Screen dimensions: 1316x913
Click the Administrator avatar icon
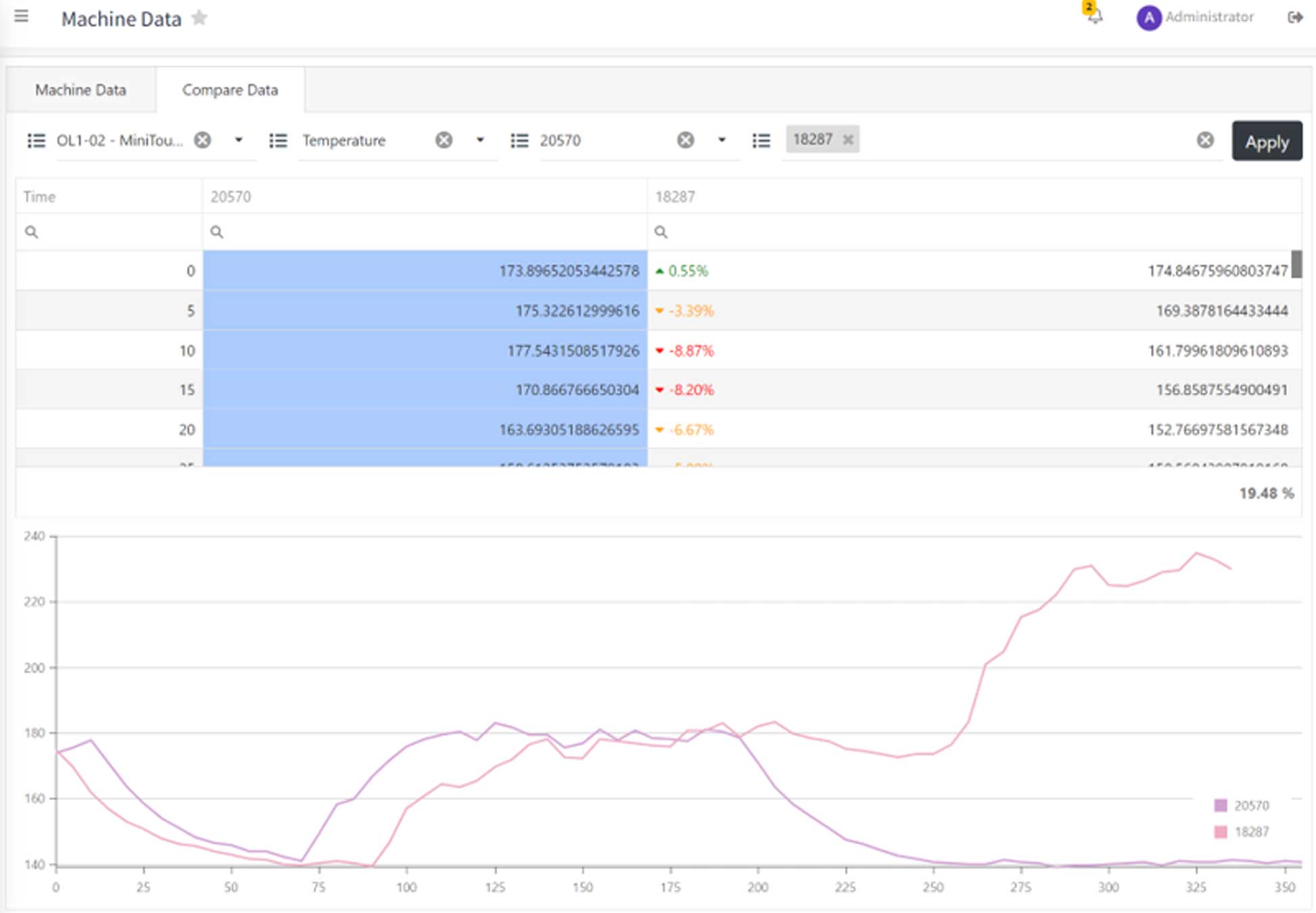[1148, 18]
